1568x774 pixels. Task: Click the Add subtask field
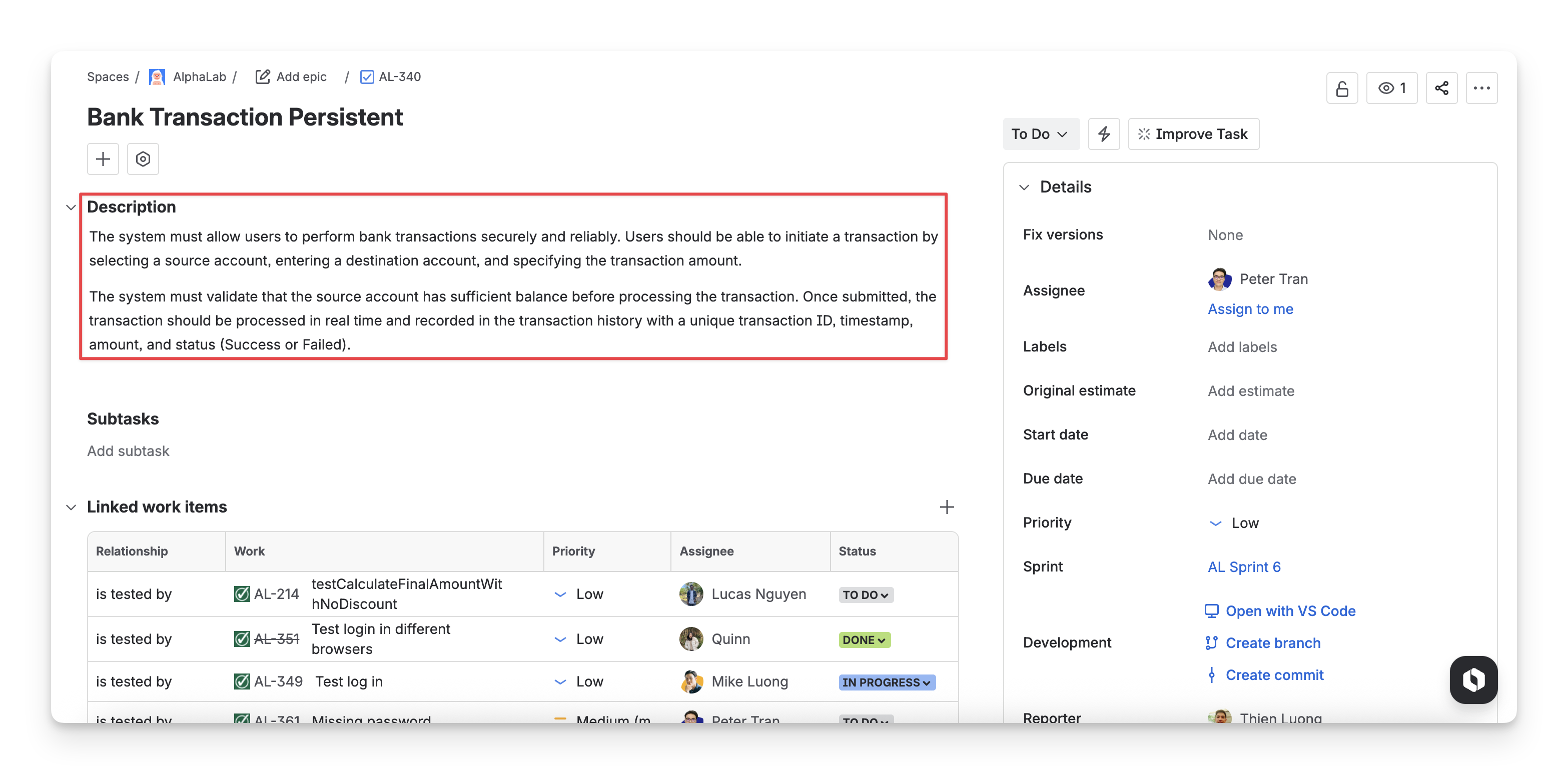click(x=129, y=451)
